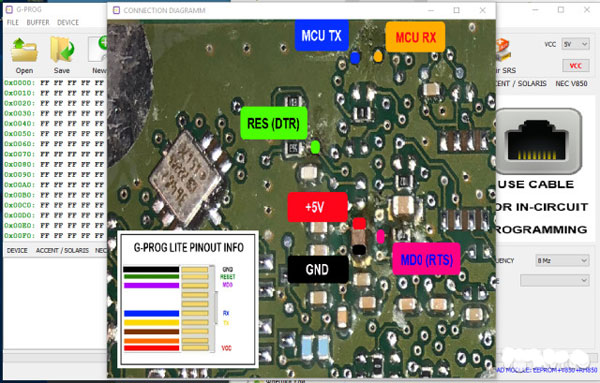This screenshot has height=383, width=600.
Task: Open the empty dropdown below frequency
Action: coord(554,280)
